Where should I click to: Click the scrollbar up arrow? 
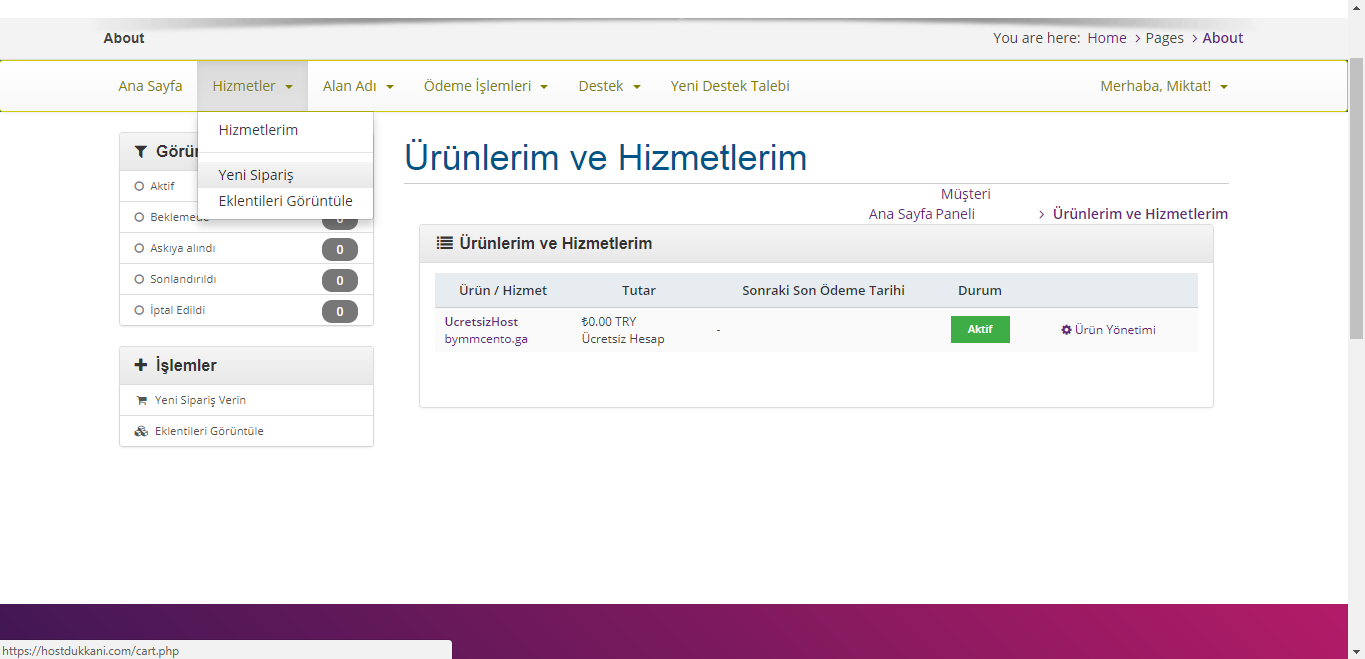[1357, 8]
